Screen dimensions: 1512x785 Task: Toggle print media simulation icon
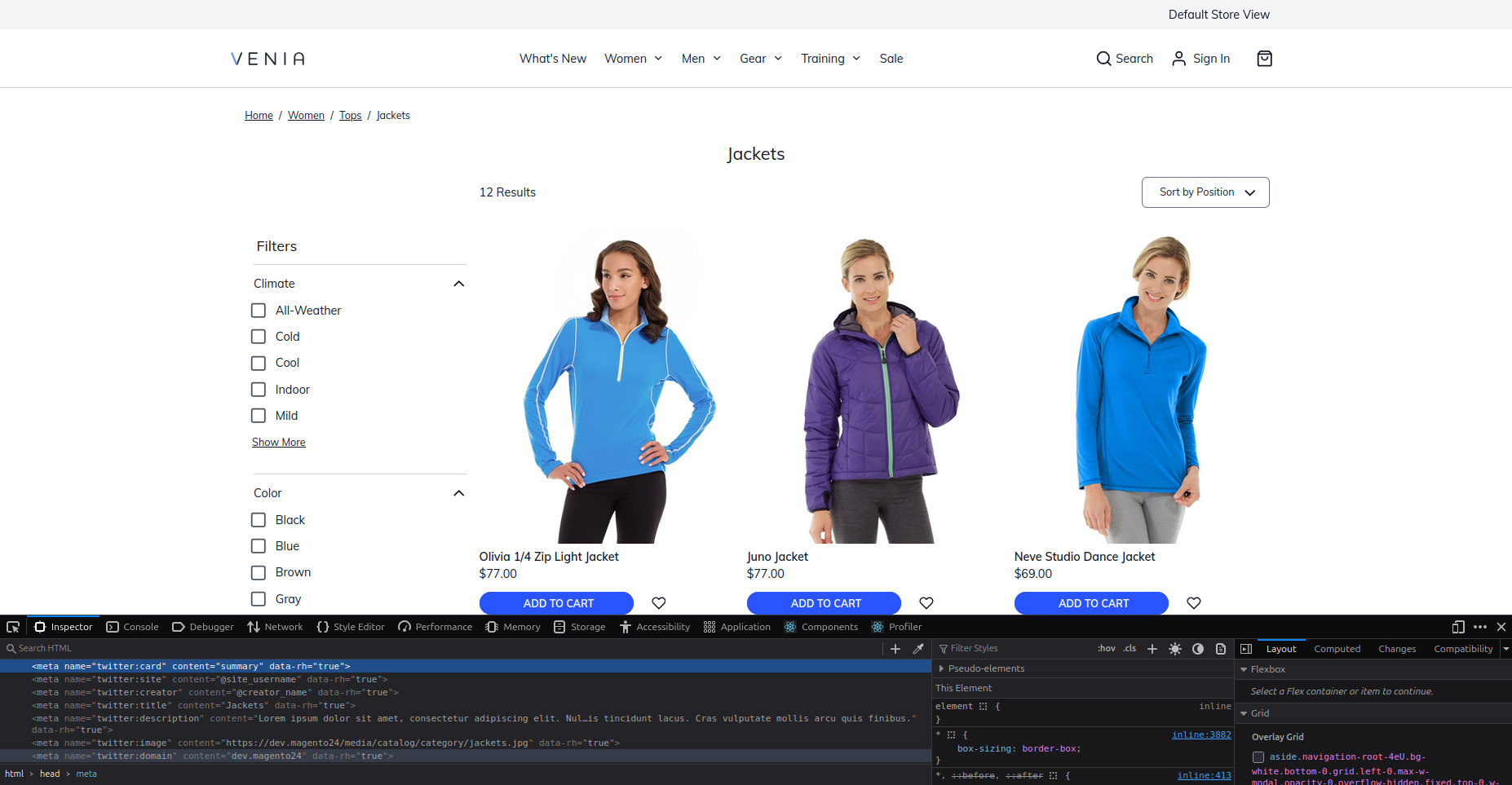click(x=1221, y=649)
